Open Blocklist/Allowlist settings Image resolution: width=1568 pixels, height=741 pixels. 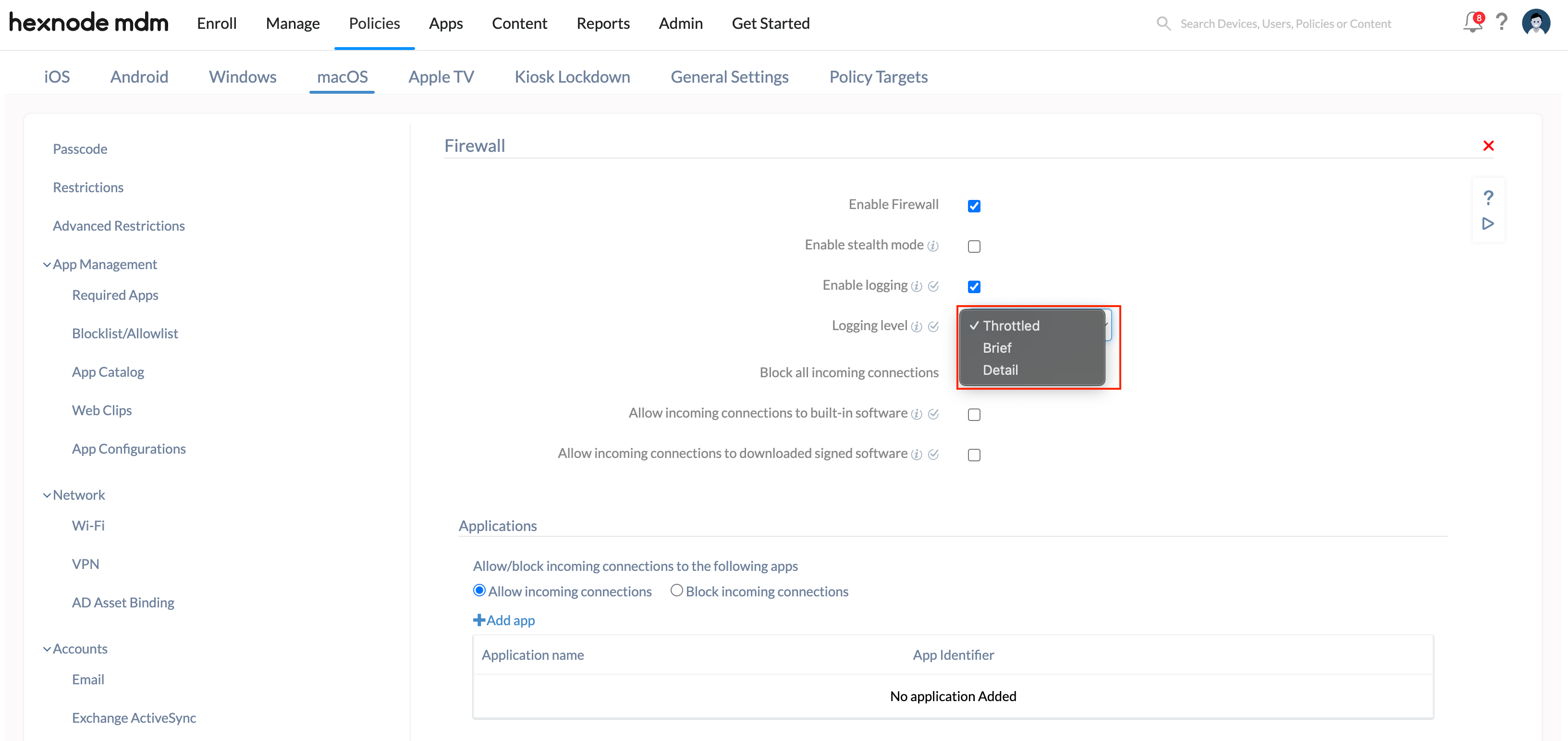pos(125,333)
